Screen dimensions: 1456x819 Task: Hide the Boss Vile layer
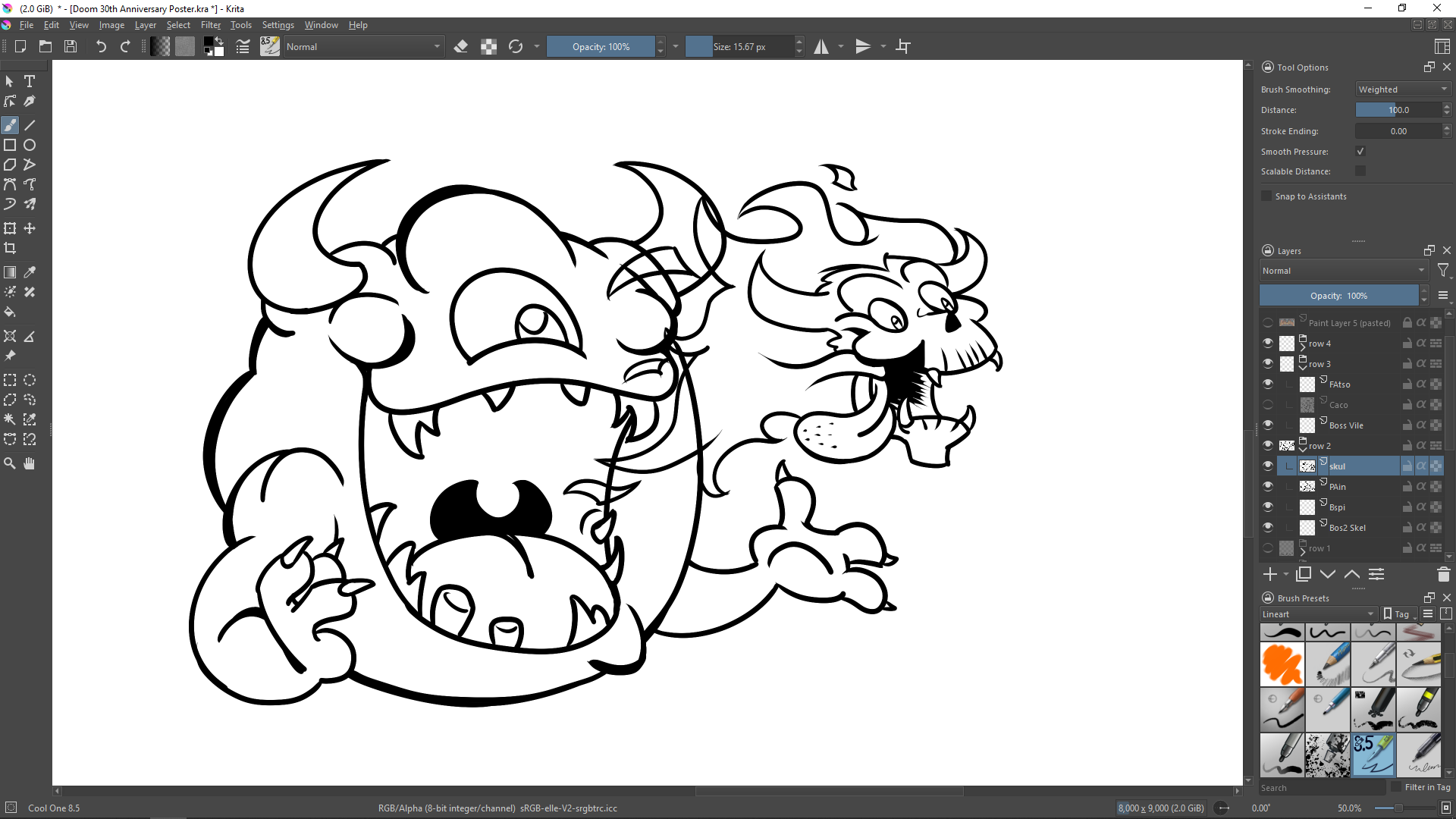coord(1268,425)
